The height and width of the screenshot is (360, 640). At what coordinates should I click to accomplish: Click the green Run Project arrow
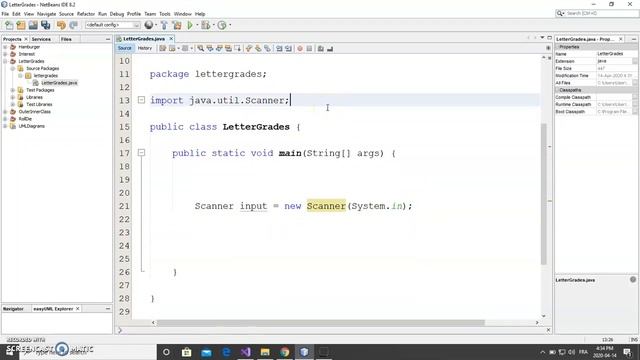pos(190,25)
